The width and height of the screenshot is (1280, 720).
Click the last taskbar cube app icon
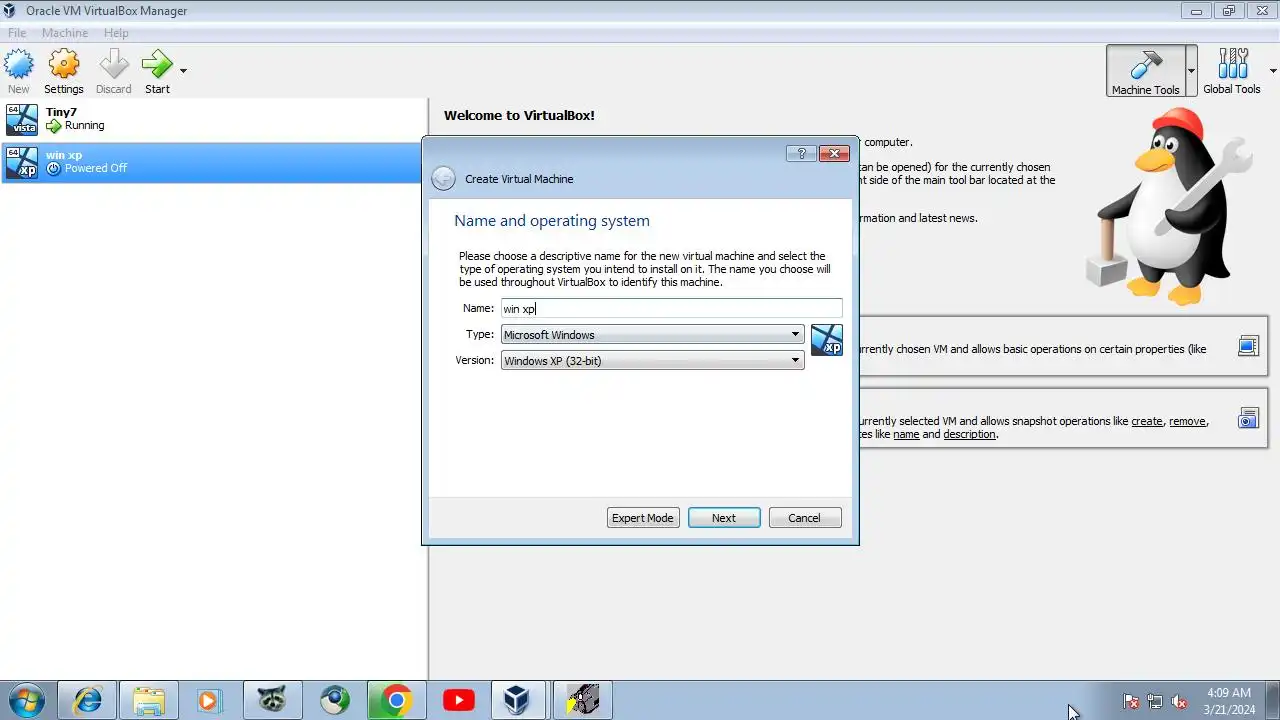pos(582,700)
